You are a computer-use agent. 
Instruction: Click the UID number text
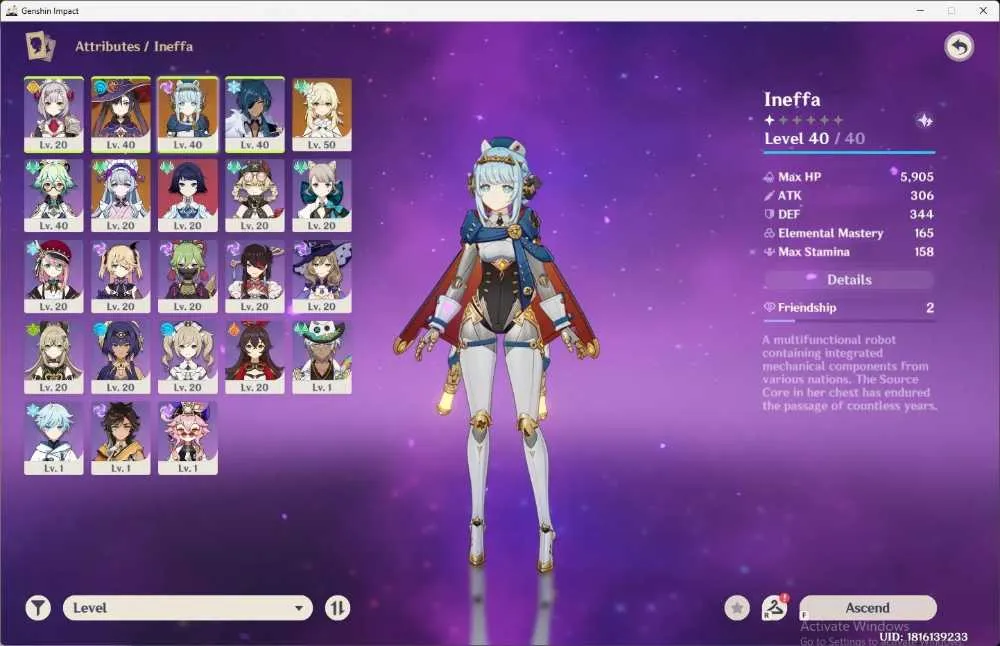tap(923, 636)
